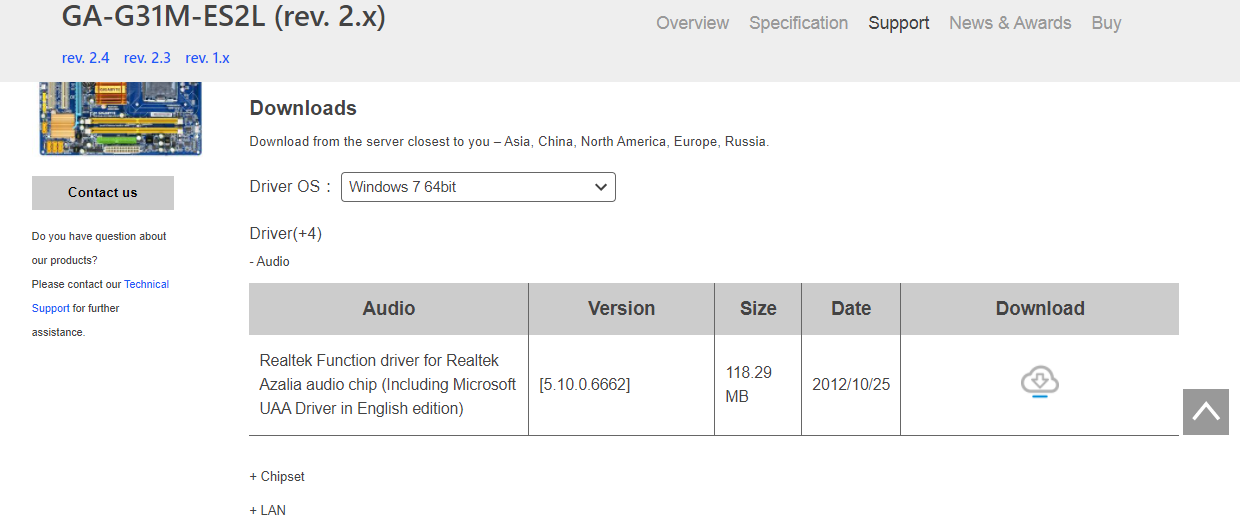
Task: Choose the rev. 2.3 link
Action: (147, 58)
